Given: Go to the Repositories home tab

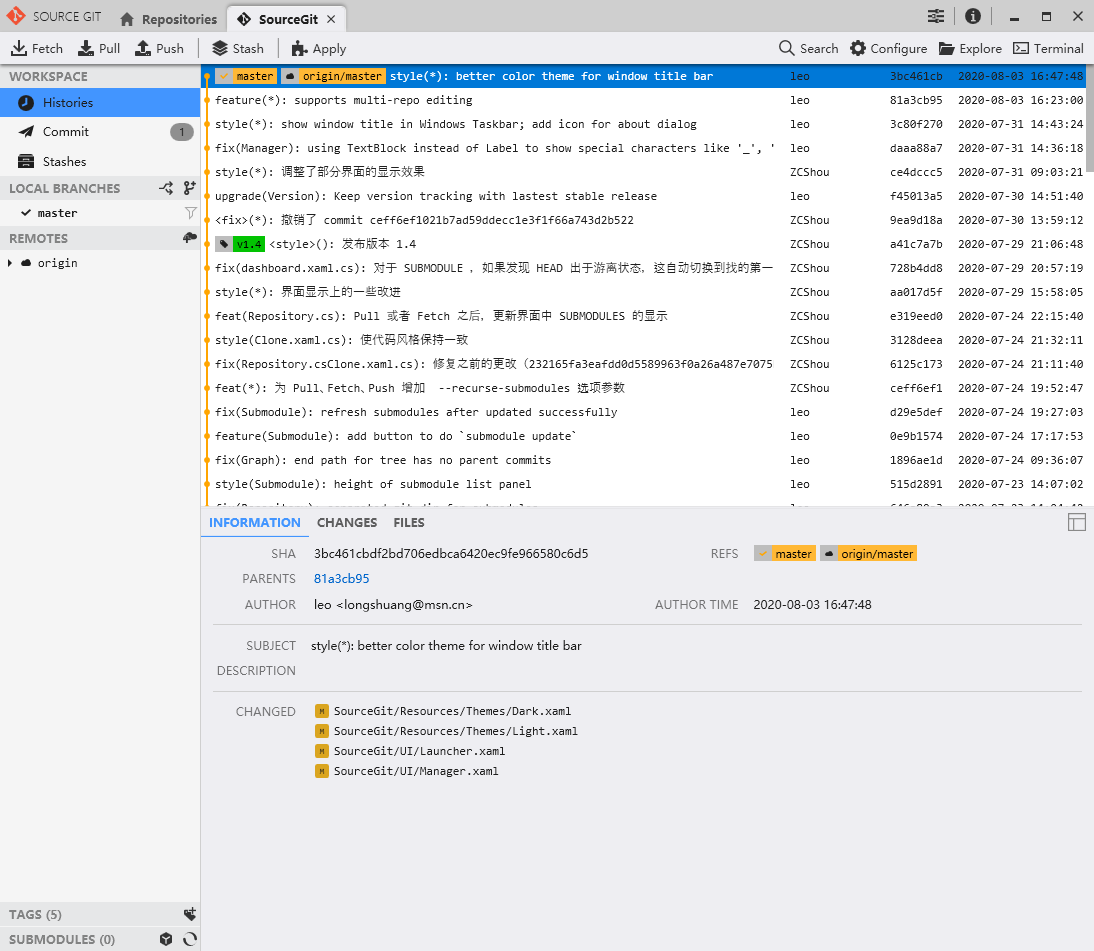Looking at the screenshot, I should [168, 19].
